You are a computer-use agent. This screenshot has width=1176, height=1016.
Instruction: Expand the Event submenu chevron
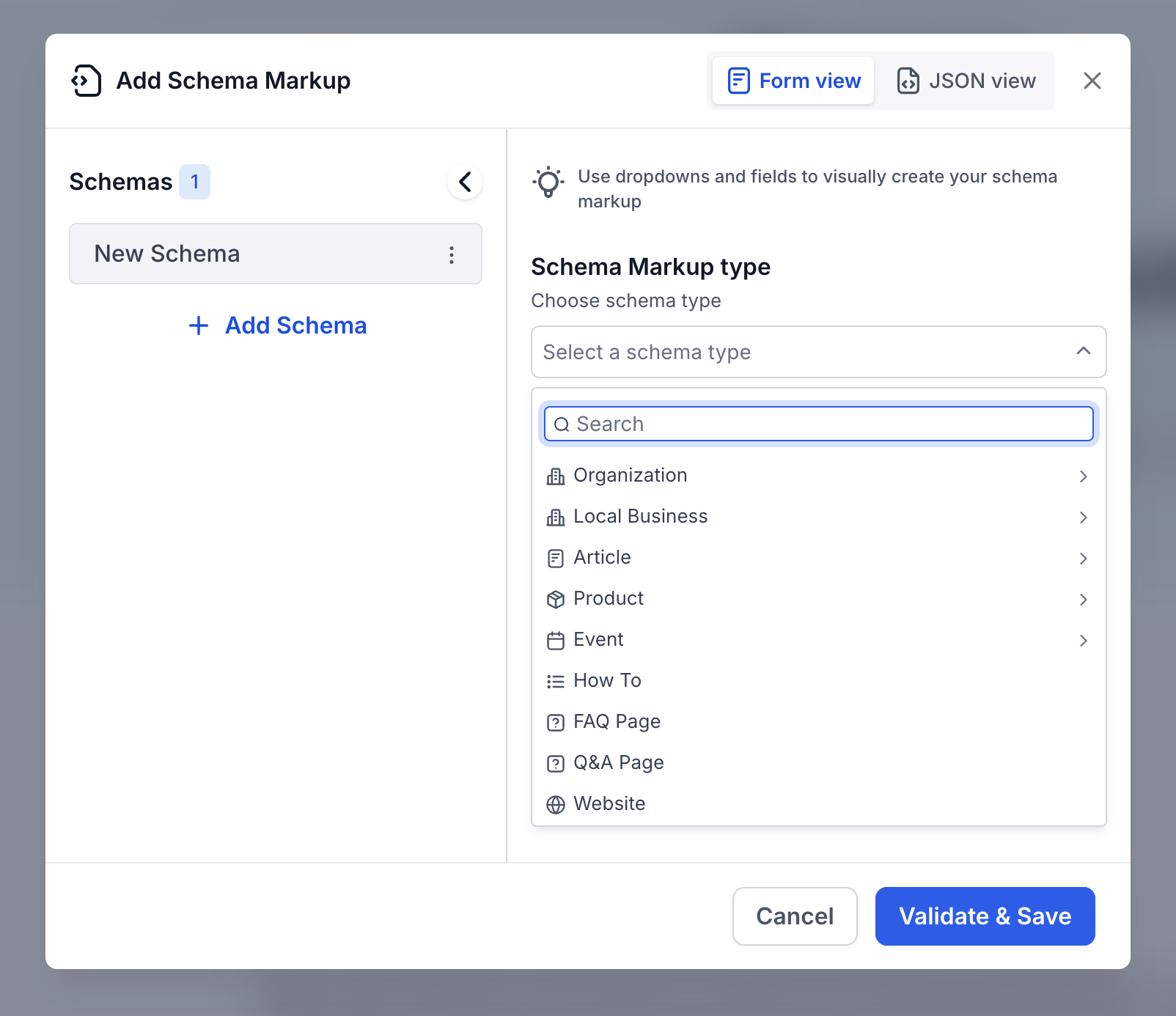point(1083,641)
